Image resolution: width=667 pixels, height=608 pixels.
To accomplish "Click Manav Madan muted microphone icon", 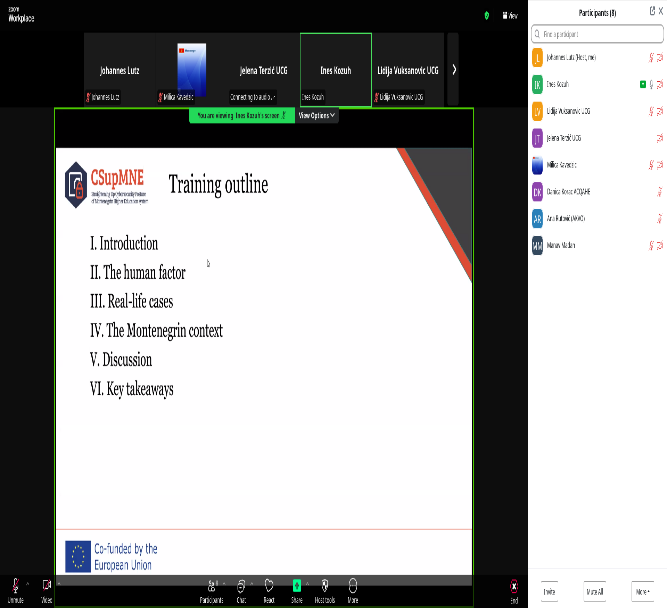I will pos(651,245).
